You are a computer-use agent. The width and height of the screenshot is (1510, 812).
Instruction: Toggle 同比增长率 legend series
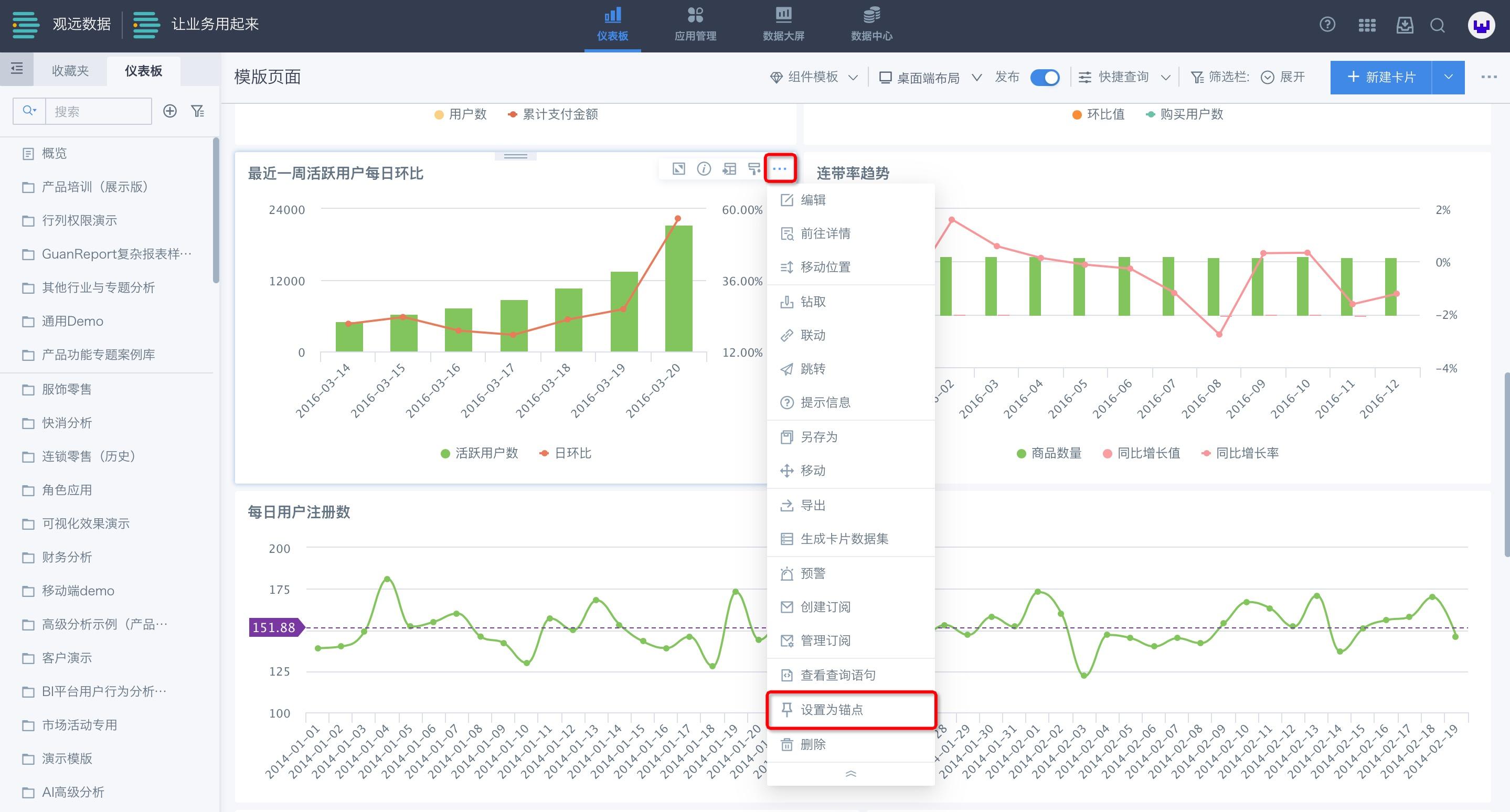[x=1240, y=453]
